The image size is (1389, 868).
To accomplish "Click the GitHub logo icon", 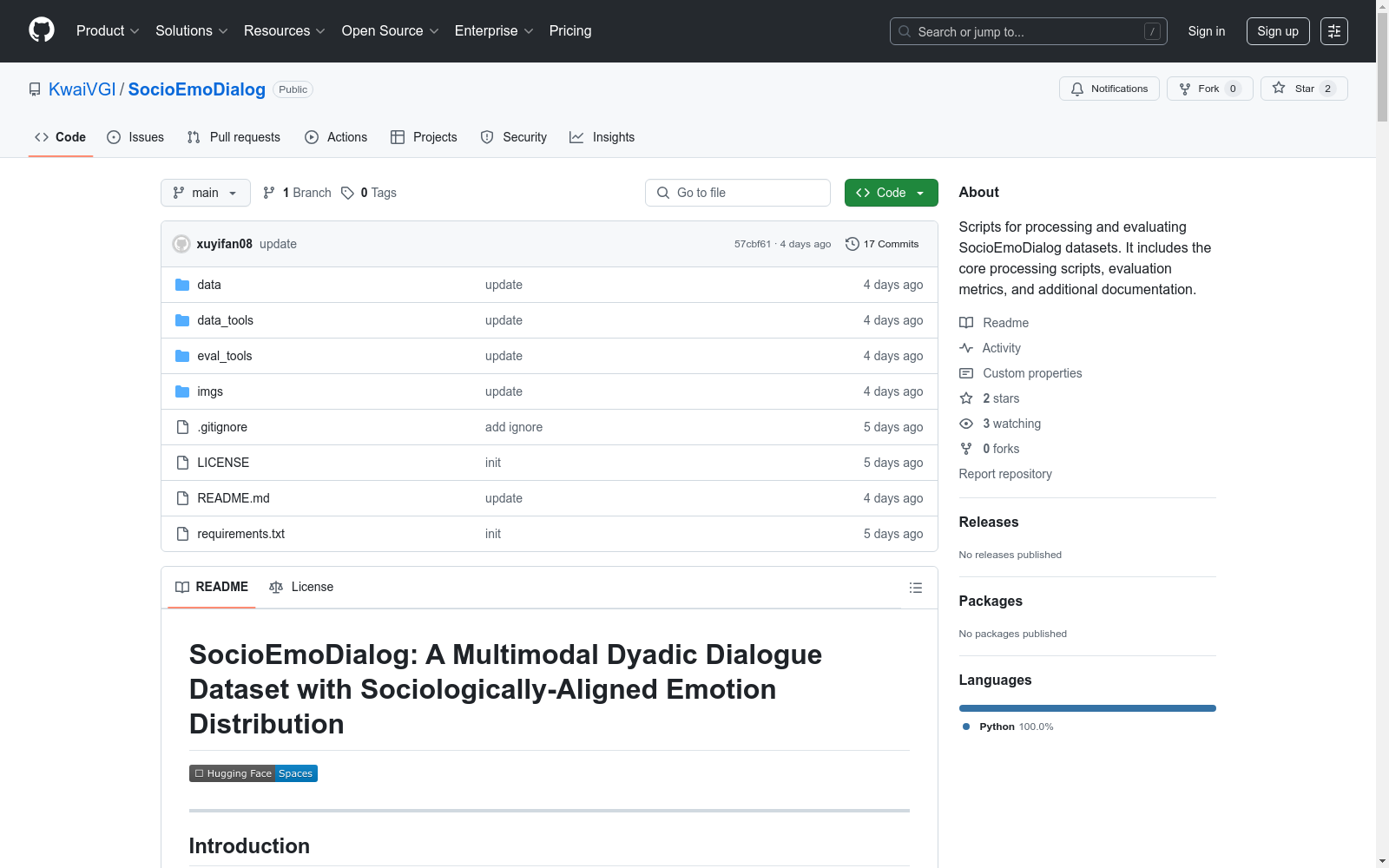I will click(42, 30).
